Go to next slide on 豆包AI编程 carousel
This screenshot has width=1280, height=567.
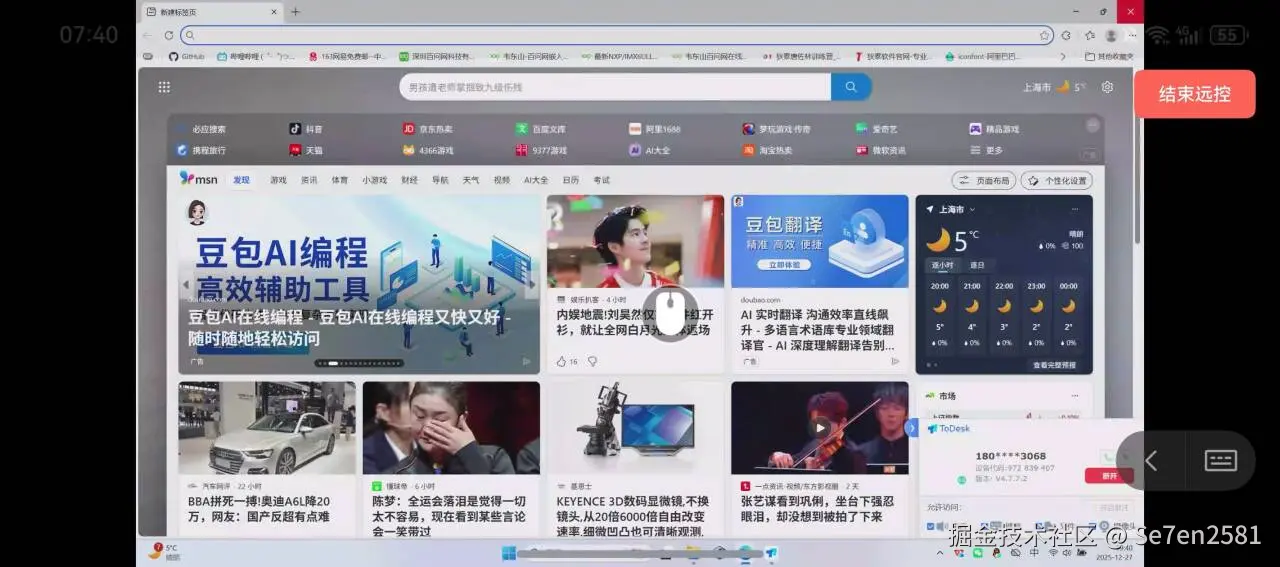pos(533,284)
